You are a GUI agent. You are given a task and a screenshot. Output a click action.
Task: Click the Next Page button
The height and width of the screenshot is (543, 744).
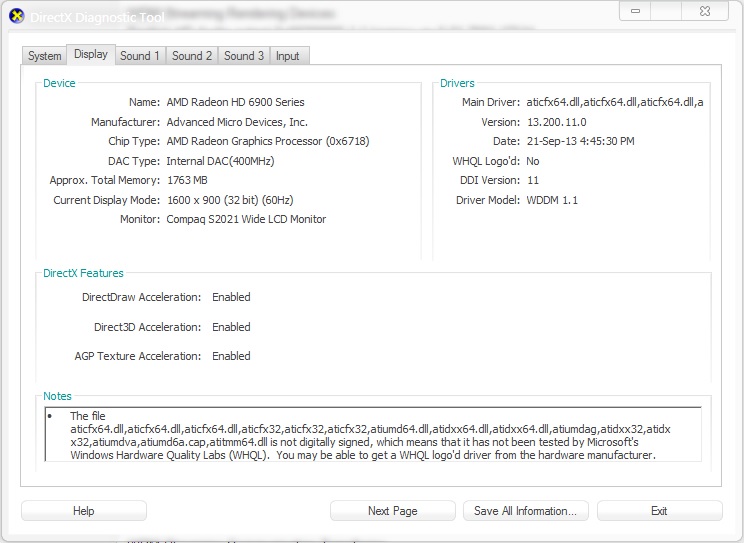(392, 511)
